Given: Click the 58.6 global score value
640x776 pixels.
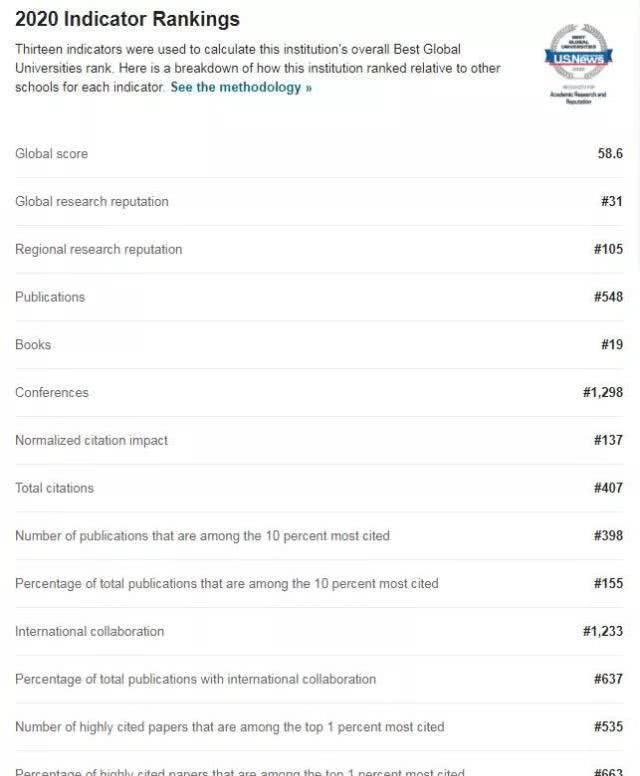Looking at the screenshot, I should pos(610,154).
